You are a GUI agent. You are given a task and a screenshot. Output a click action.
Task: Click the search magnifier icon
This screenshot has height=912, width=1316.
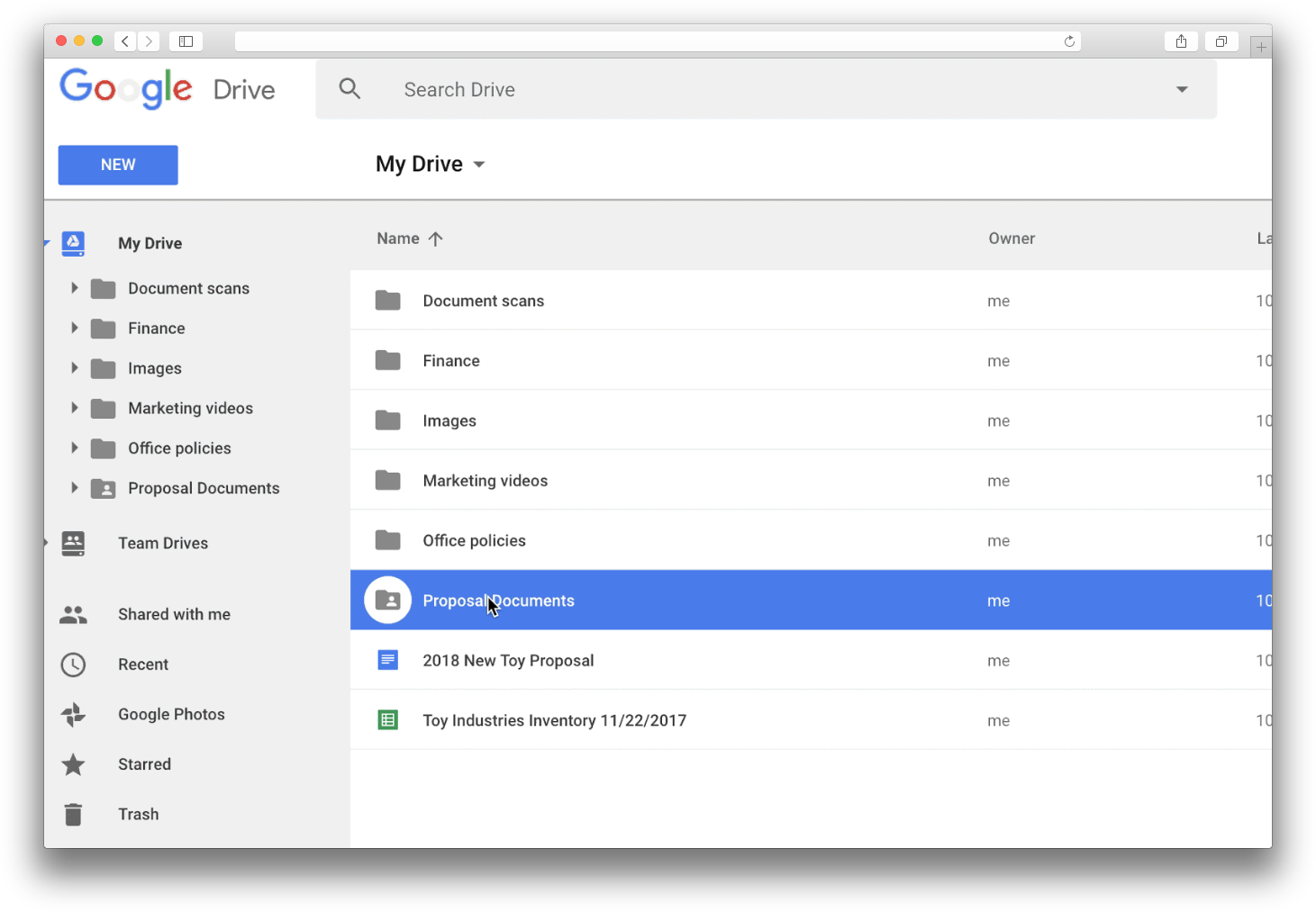click(x=349, y=88)
